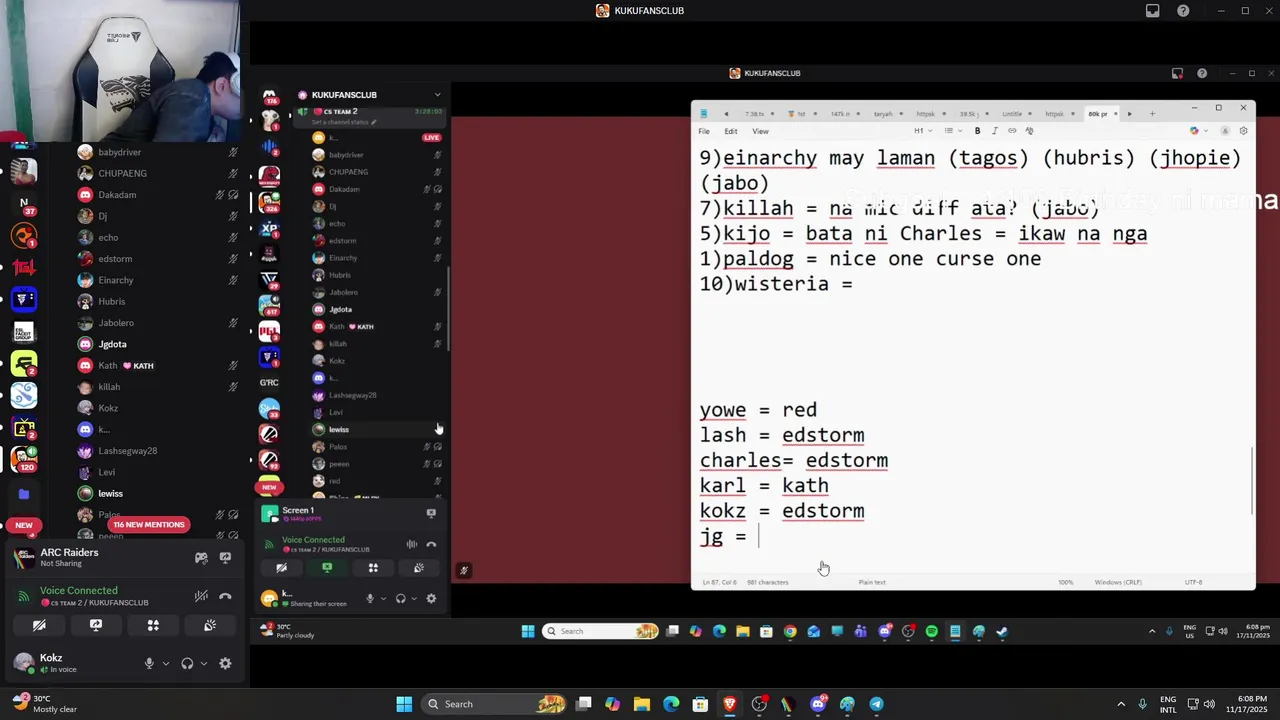
Task: Insert link using Notepad toolbar
Action: [x=1012, y=131]
